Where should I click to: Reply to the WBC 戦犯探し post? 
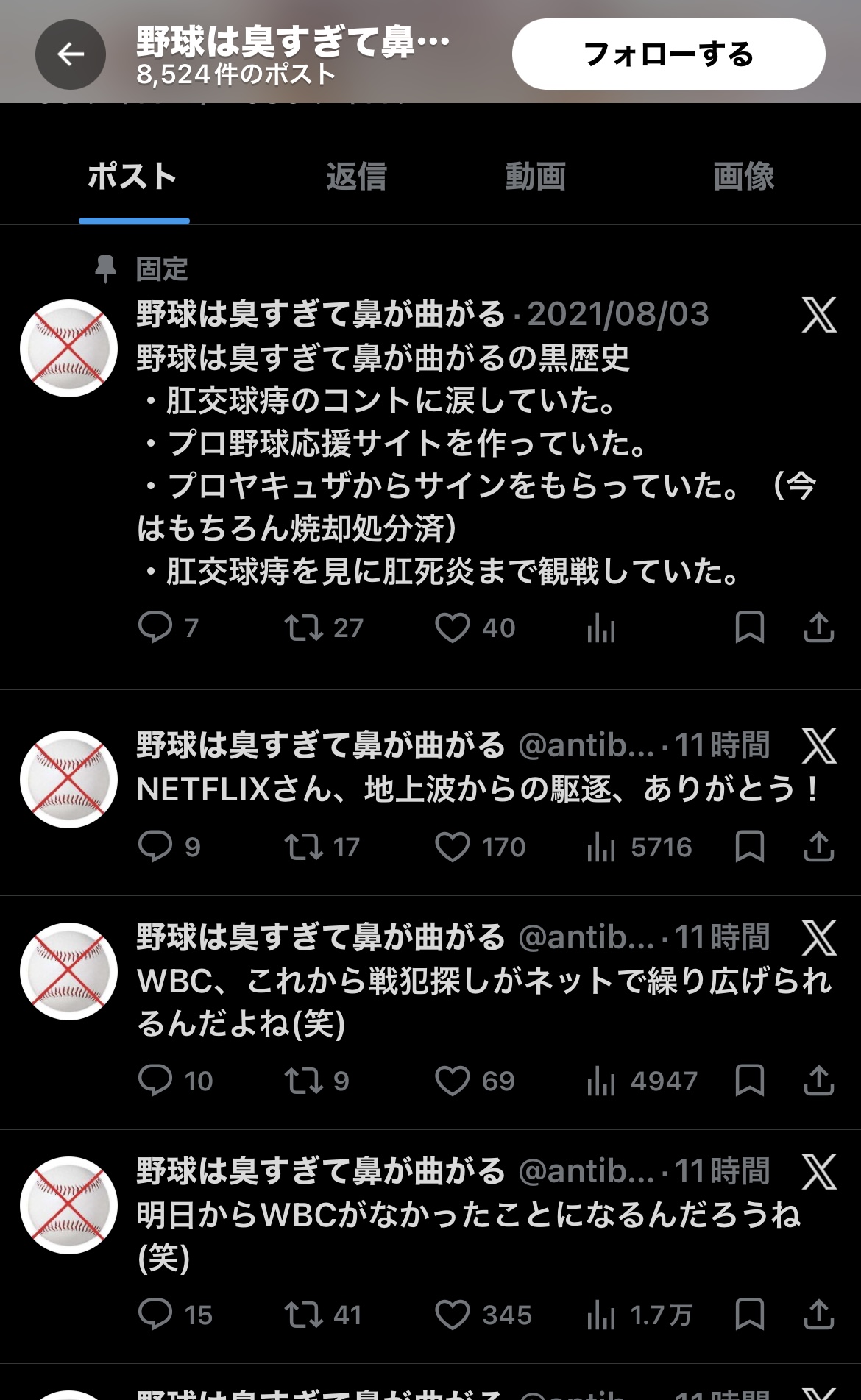155,1081
